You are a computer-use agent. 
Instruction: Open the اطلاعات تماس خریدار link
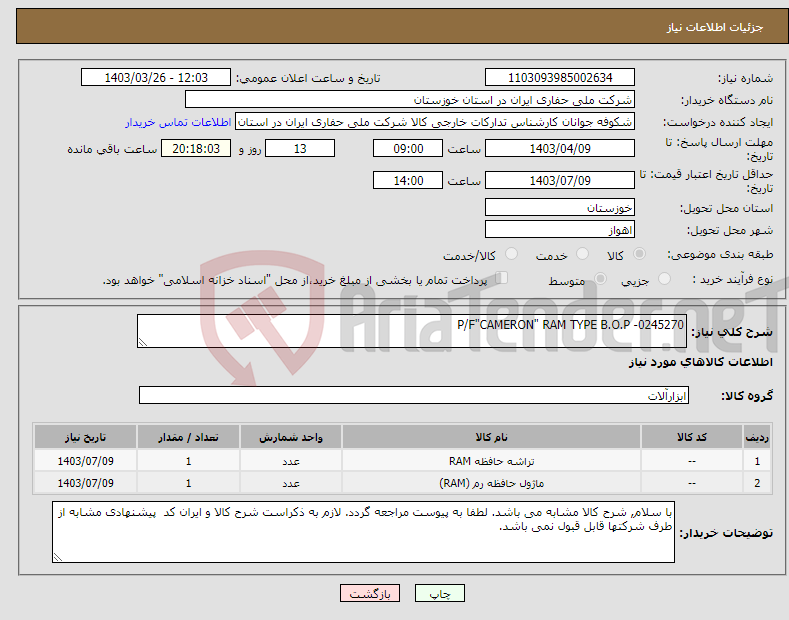tap(178, 122)
